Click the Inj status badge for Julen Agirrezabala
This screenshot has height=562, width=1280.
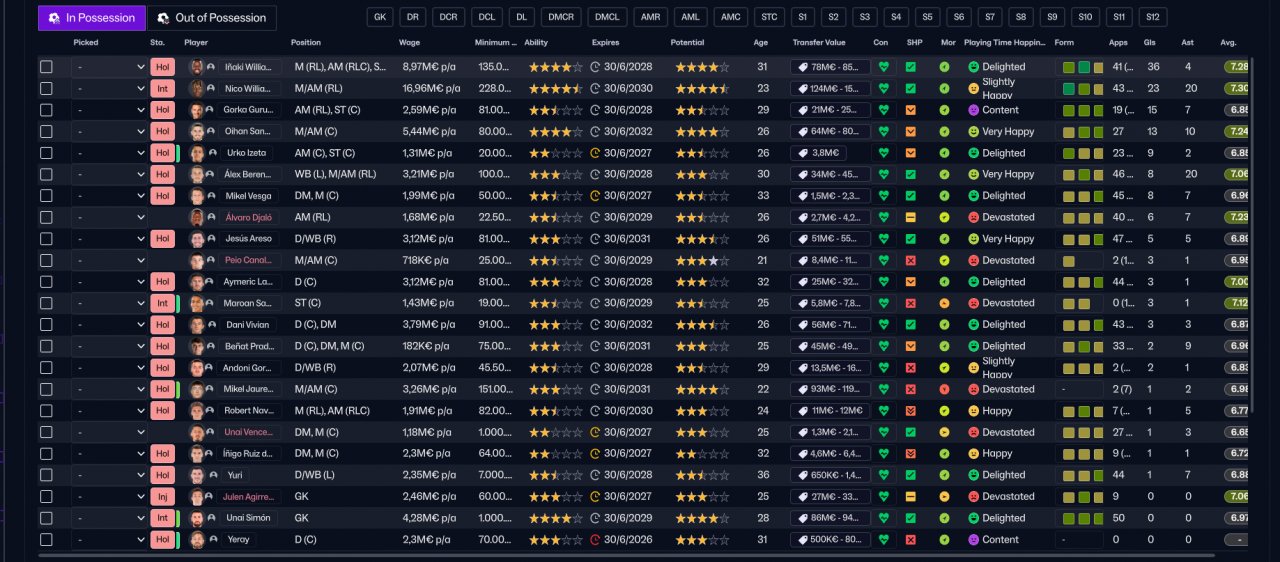pos(162,497)
